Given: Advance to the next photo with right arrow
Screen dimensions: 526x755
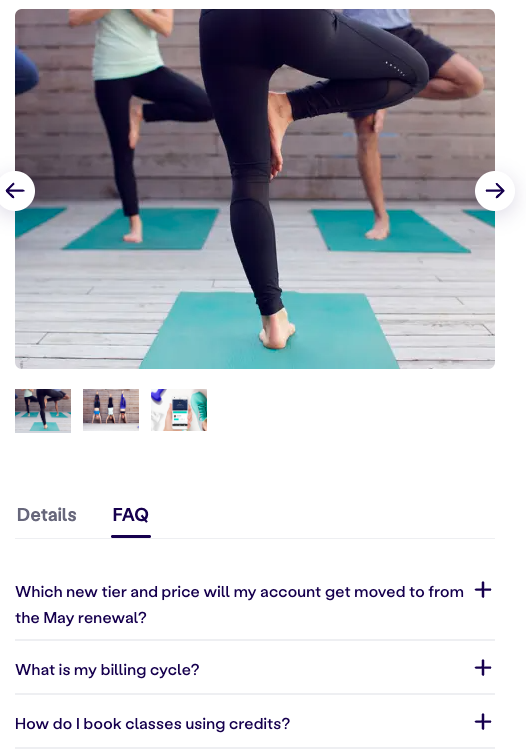Looking at the screenshot, I should (495, 191).
